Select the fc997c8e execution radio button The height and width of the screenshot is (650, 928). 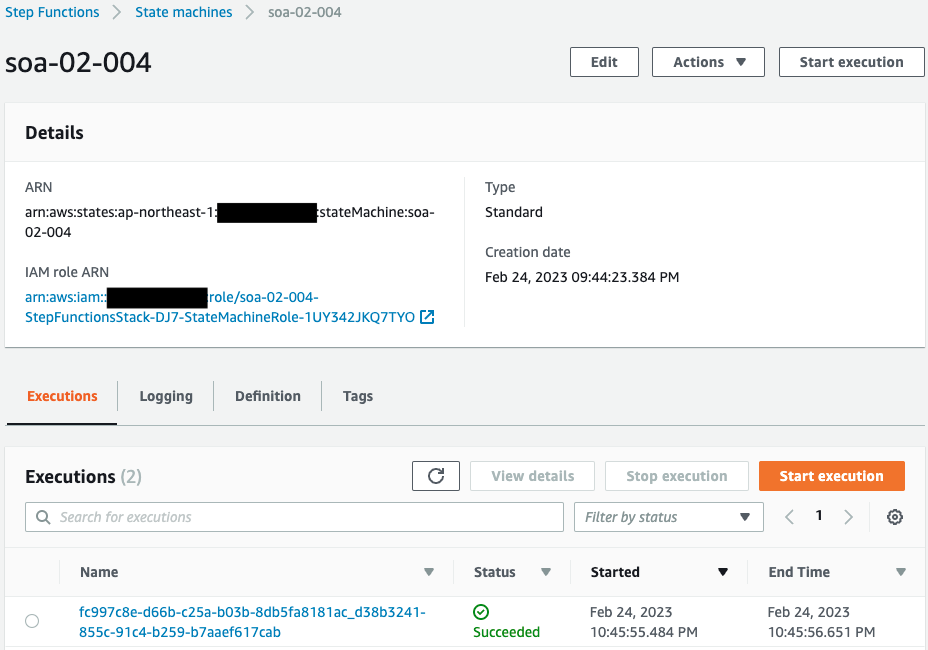tap(32, 621)
